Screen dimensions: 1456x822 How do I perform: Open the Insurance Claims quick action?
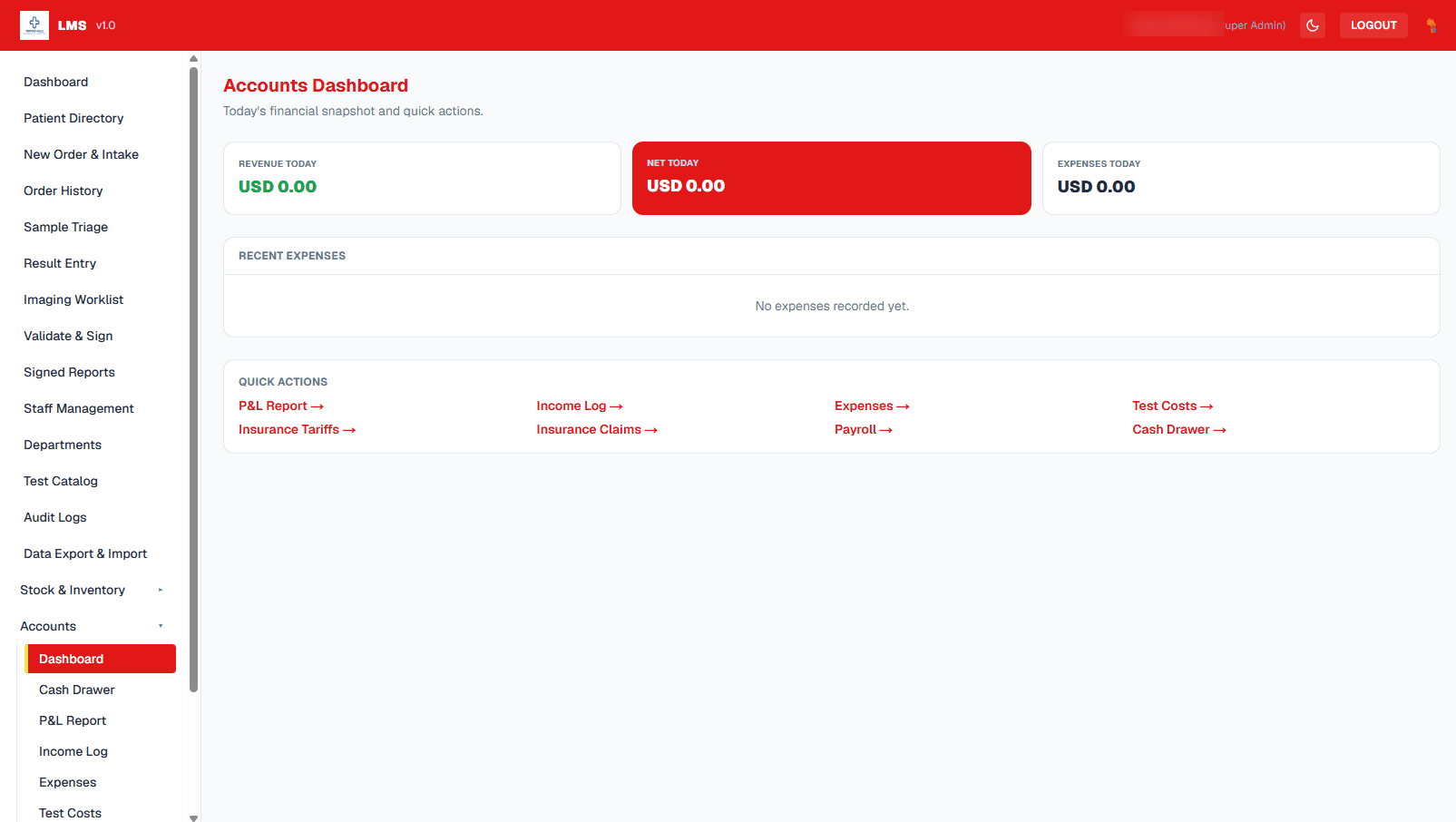[x=597, y=429]
